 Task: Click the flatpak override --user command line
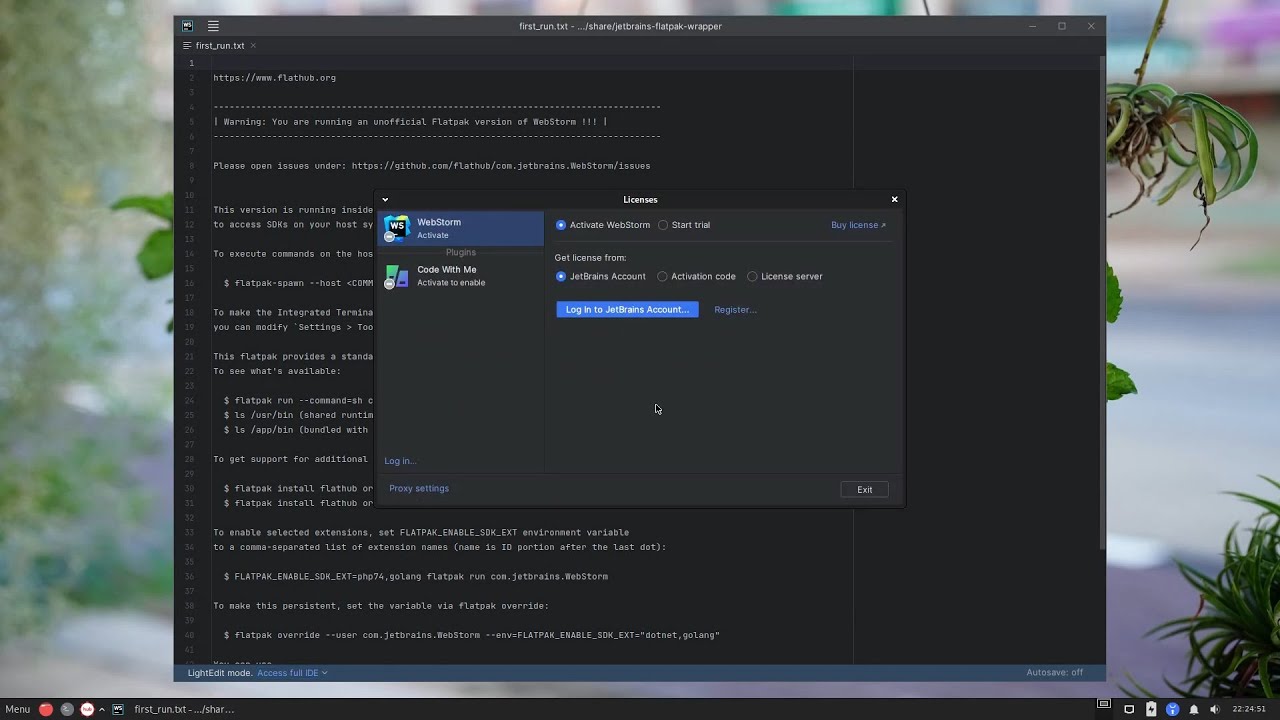click(471, 636)
